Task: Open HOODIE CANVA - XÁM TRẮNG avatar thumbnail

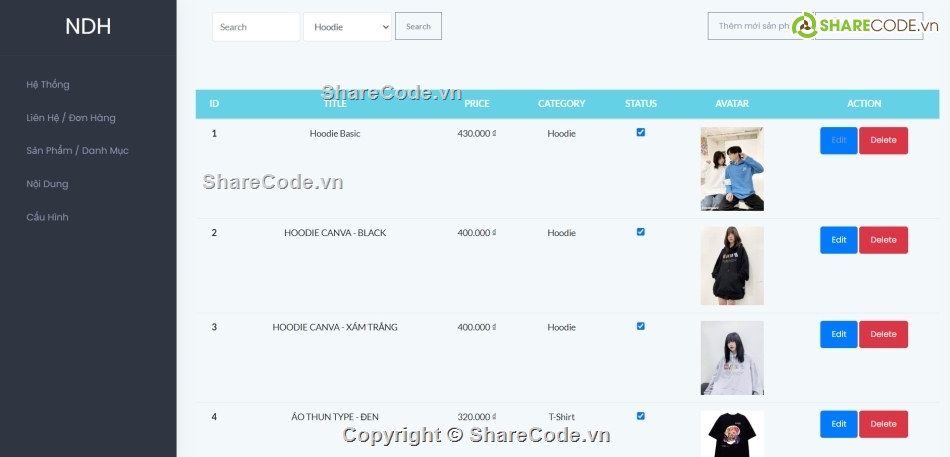Action: [732, 357]
